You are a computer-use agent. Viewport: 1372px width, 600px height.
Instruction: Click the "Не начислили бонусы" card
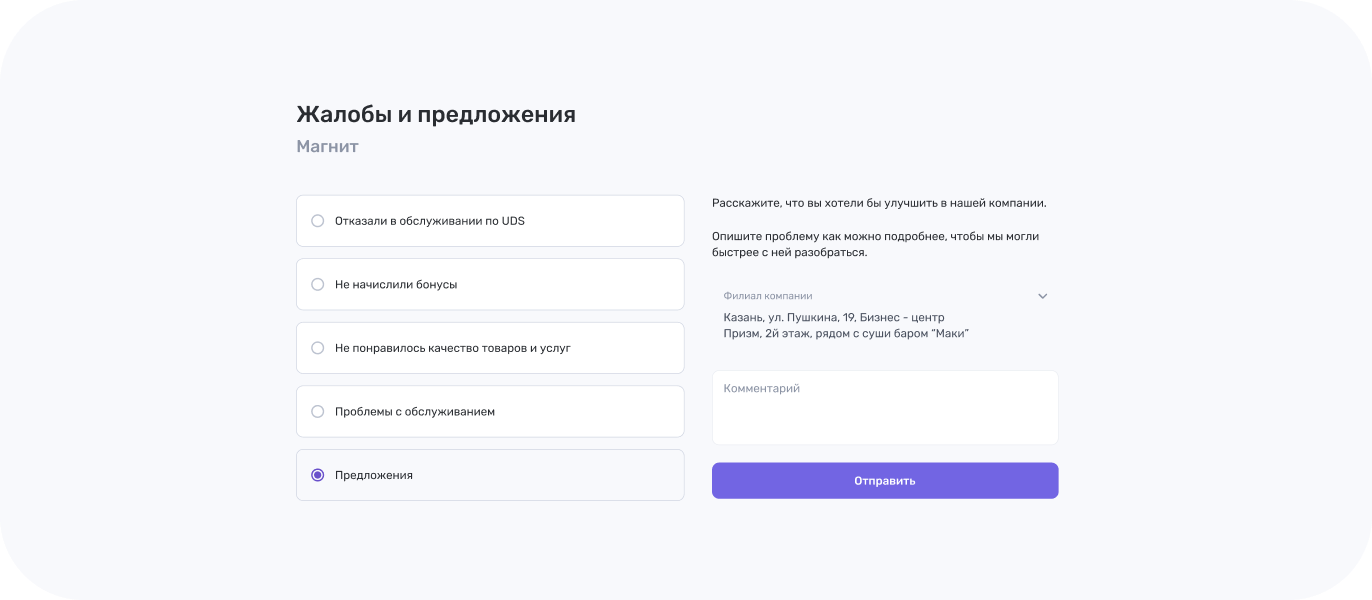[x=490, y=284]
